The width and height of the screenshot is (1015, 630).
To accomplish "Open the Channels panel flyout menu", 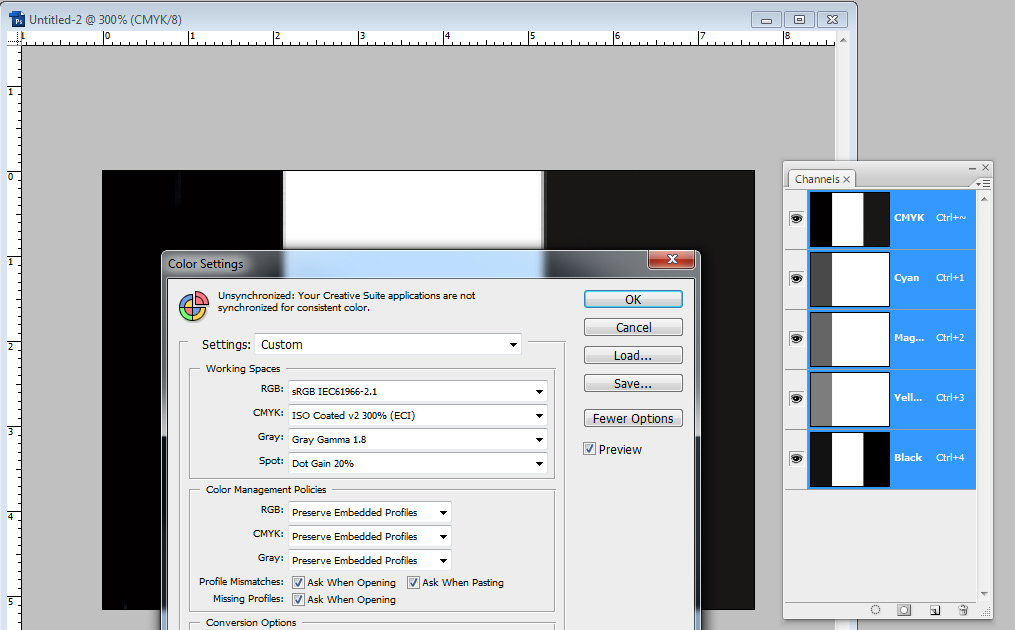I will 983,184.
